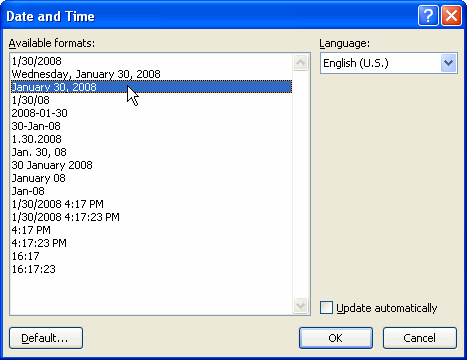Select the 16:17:23 time format
Screen dimensions: 467x360
point(152,269)
